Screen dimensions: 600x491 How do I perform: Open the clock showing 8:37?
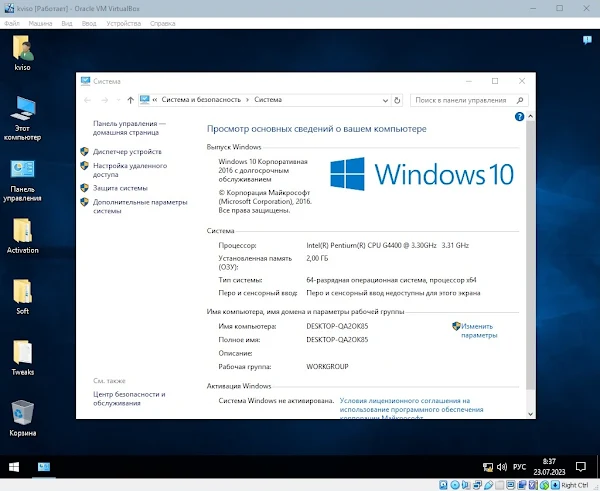tap(549, 467)
